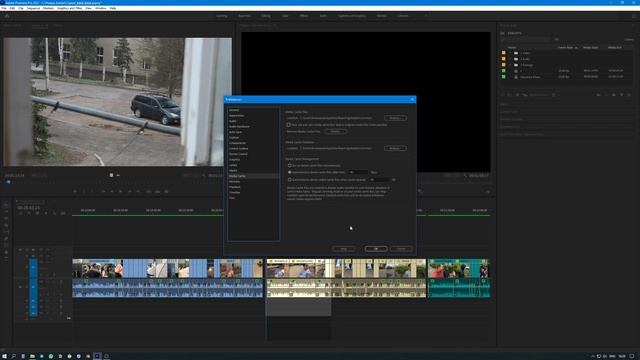
Task: Browse for Media Cache Files location
Action: pos(395,118)
